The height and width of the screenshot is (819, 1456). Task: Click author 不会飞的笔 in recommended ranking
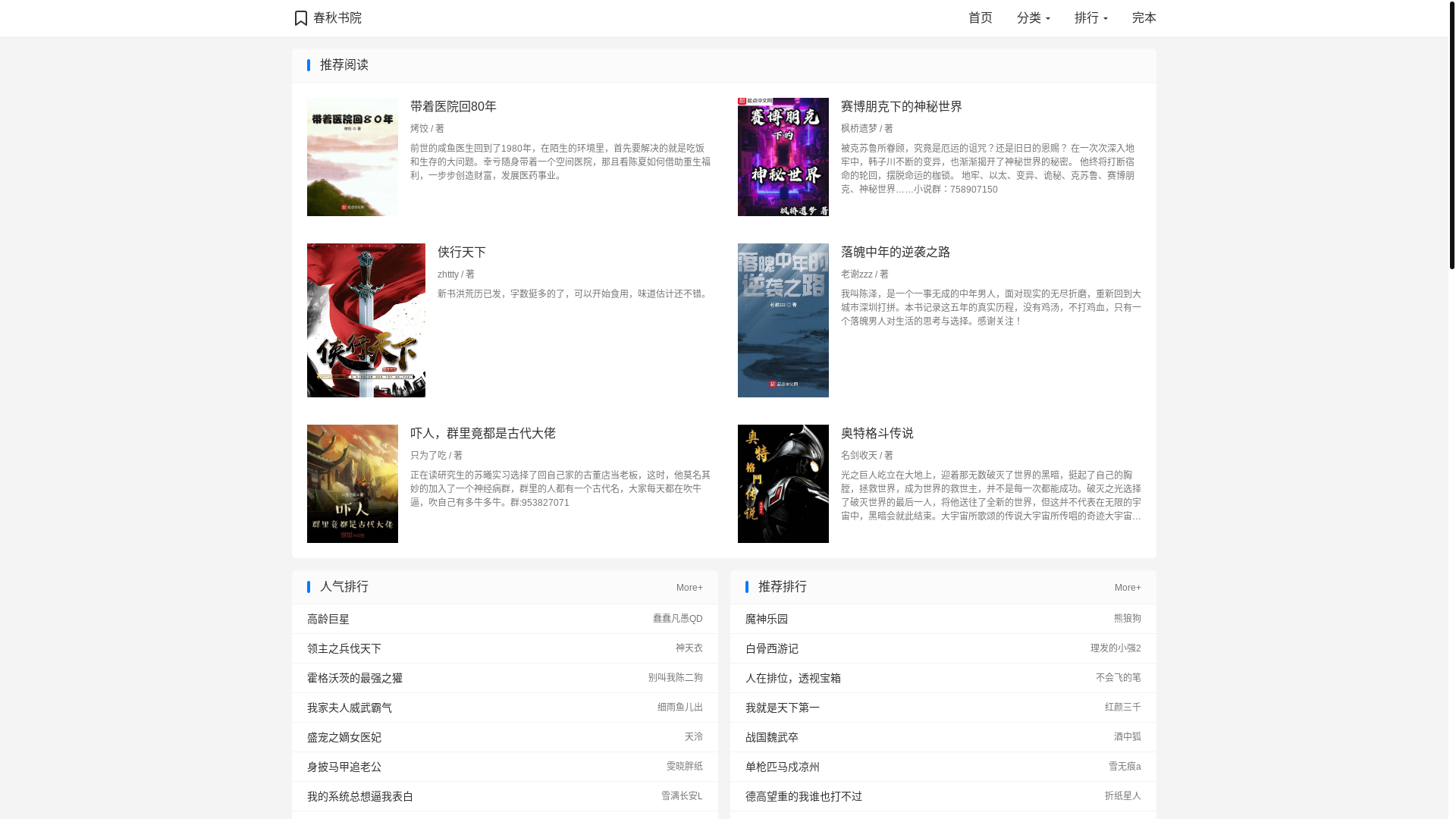point(1119,678)
